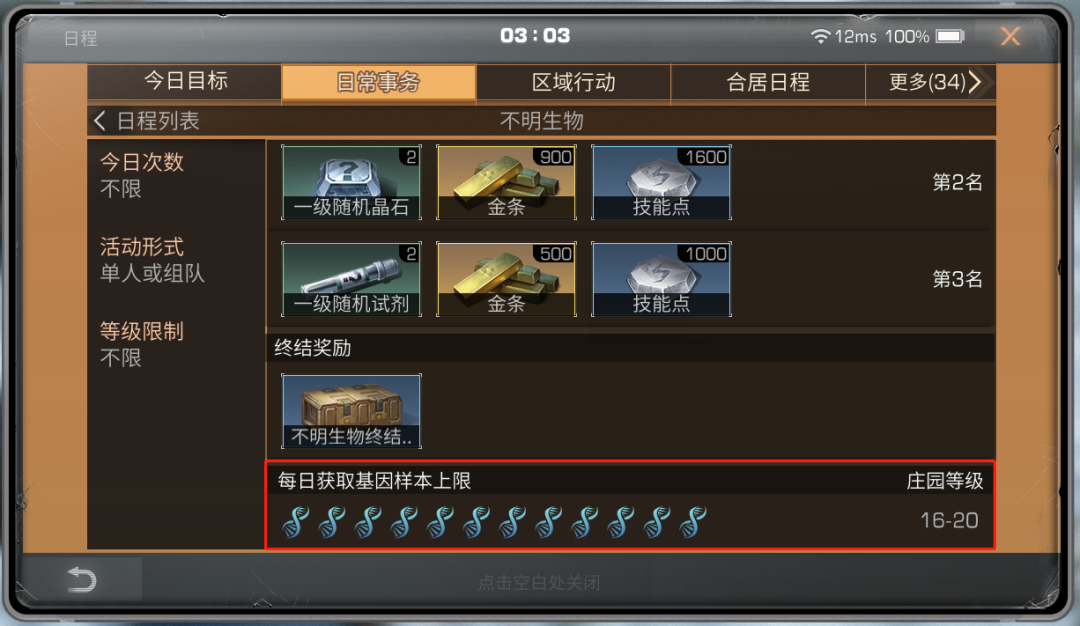Switch to the 合居日程 tab
The width and height of the screenshot is (1080, 626).
click(x=767, y=83)
